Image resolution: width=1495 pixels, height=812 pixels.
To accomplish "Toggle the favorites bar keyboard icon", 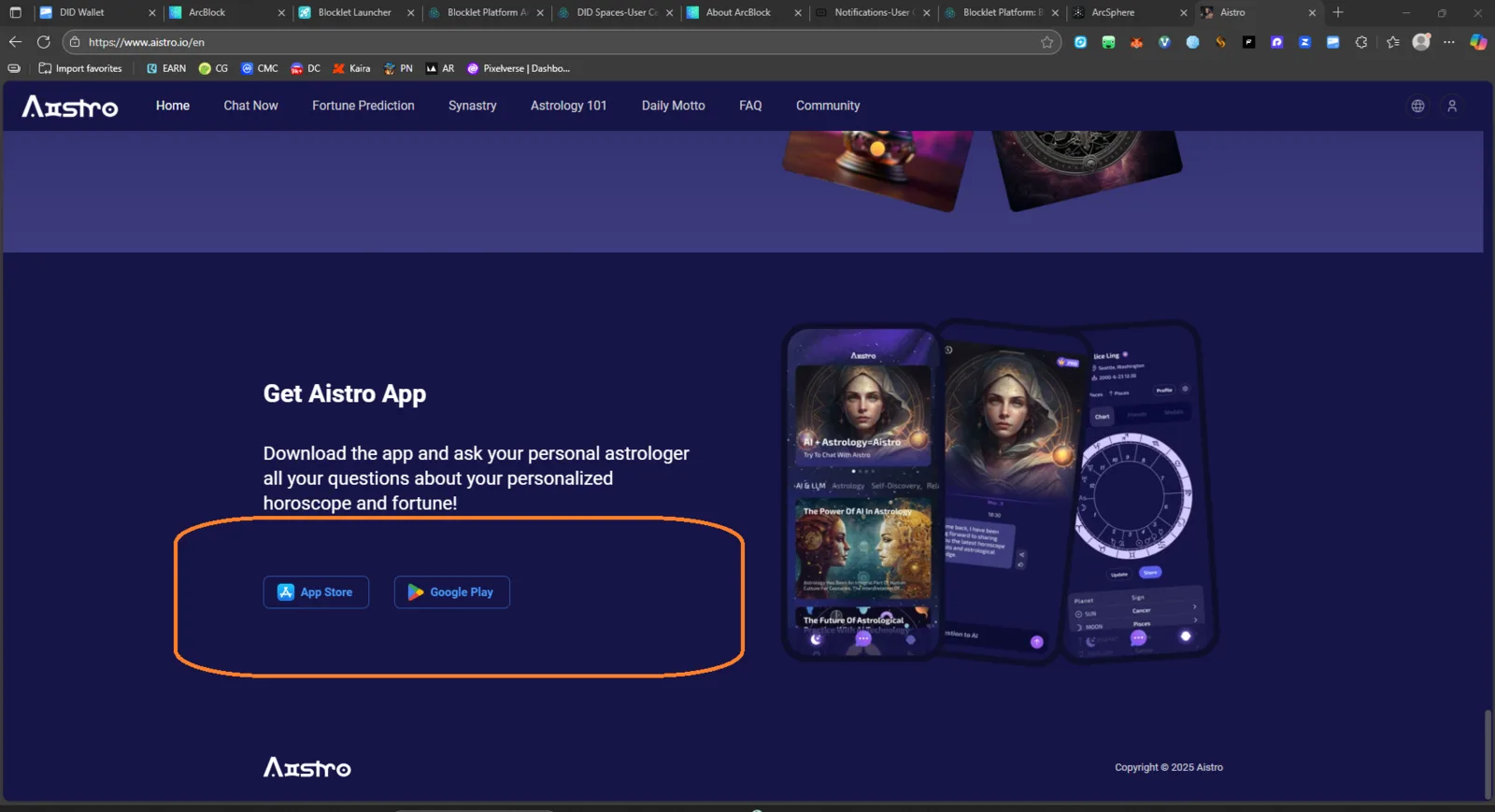I will point(14,68).
